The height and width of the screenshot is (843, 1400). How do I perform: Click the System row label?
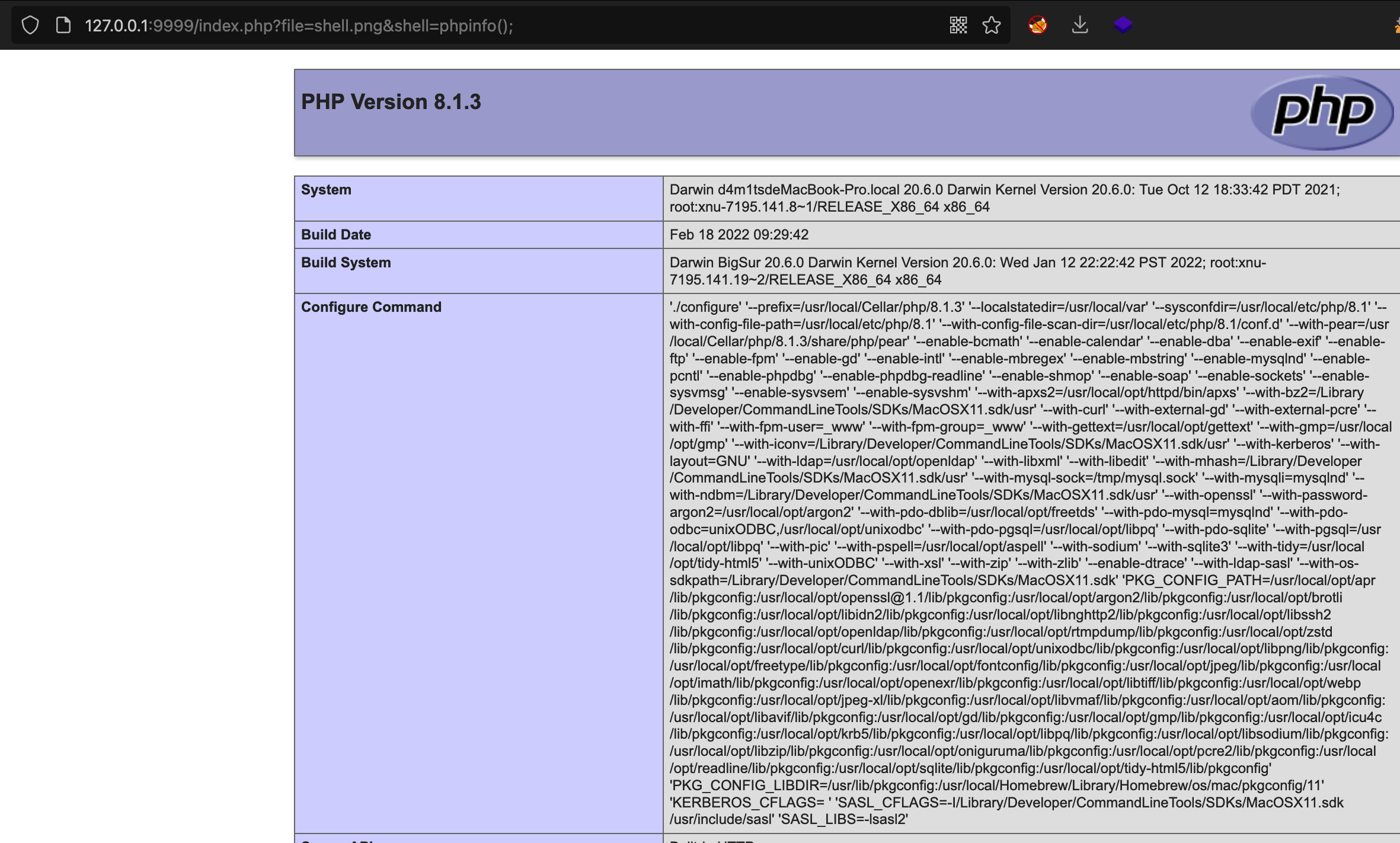326,190
